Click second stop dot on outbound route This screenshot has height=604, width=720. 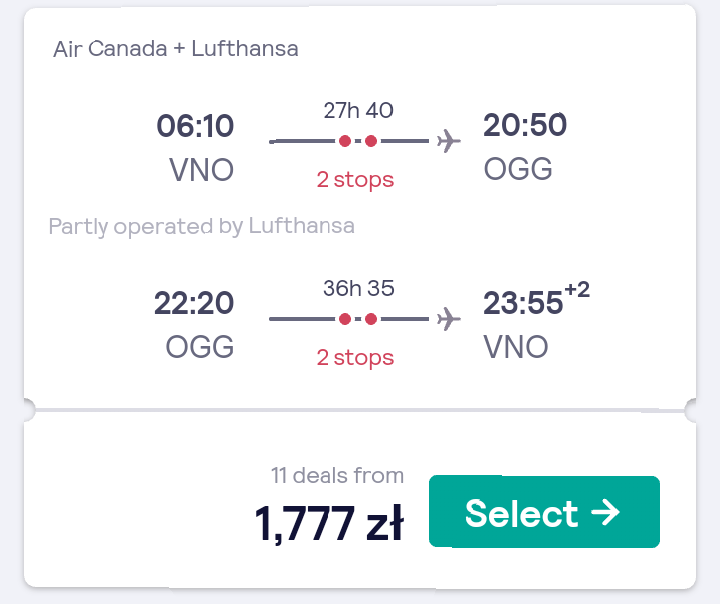pyautogui.click(x=371, y=141)
